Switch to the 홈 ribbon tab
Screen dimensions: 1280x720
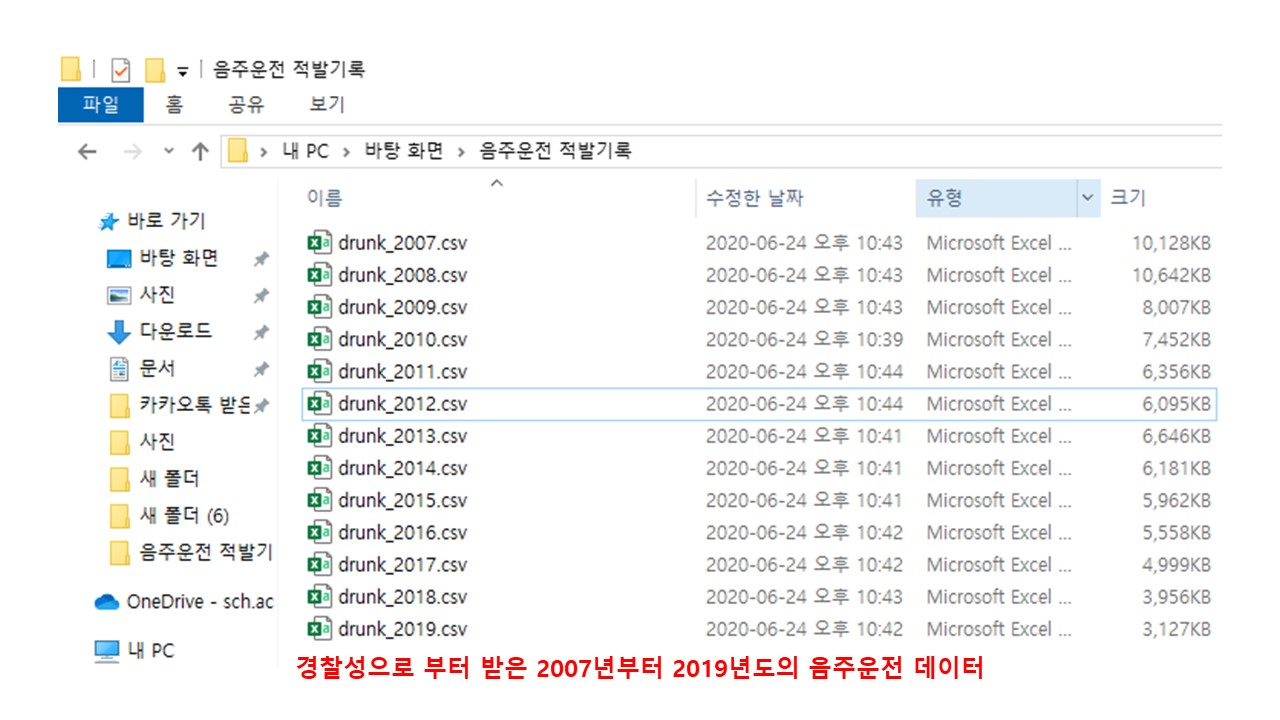175,104
